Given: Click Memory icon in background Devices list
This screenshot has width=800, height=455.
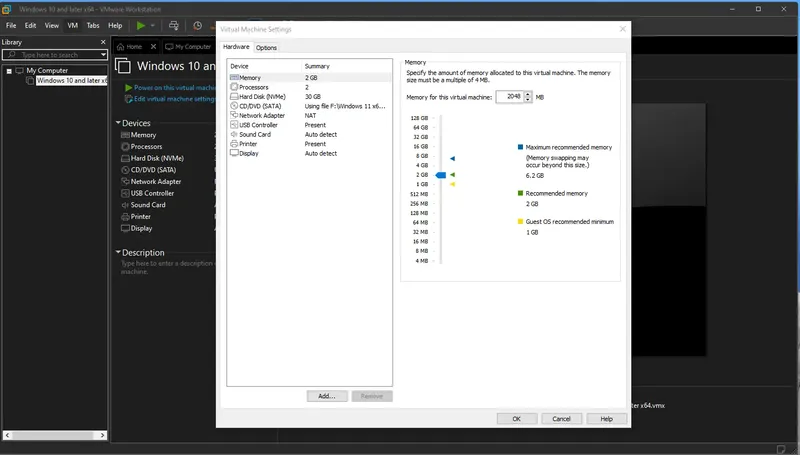Looking at the screenshot, I should click(125, 135).
